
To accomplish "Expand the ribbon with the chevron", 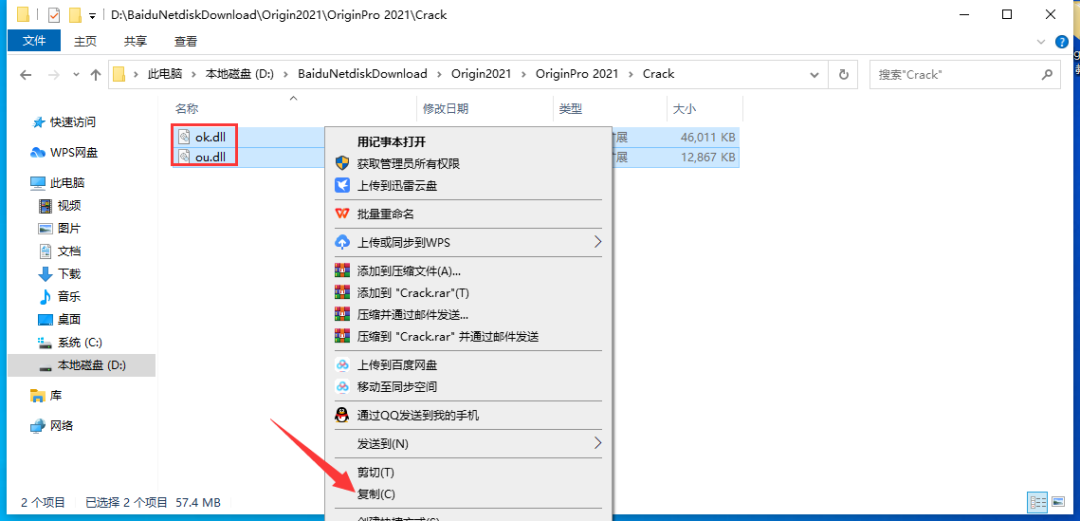I will click(1041, 42).
